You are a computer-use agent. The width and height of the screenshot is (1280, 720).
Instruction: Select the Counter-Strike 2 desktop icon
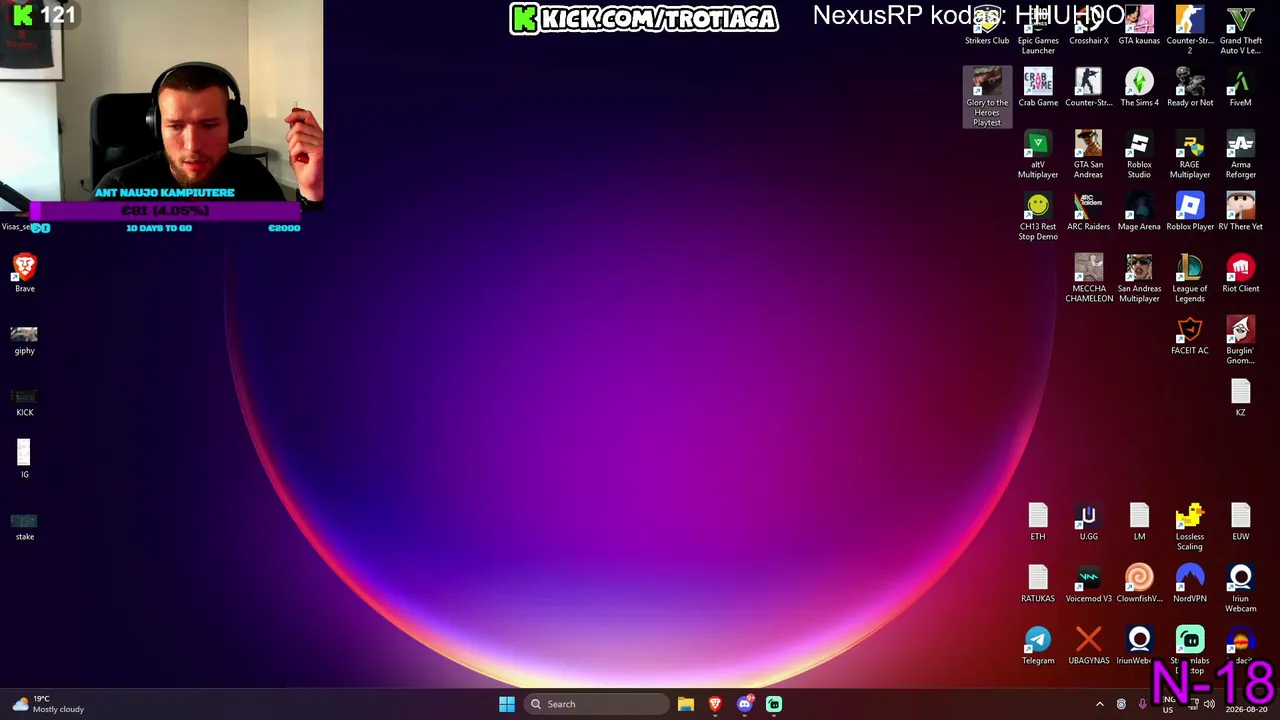(x=1190, y=31)
